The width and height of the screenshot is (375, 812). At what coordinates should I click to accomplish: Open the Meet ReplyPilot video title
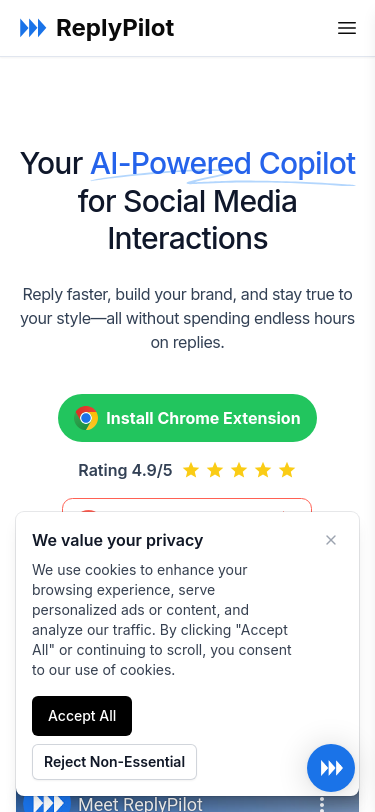pyautogui.click(x=140, y=804)
